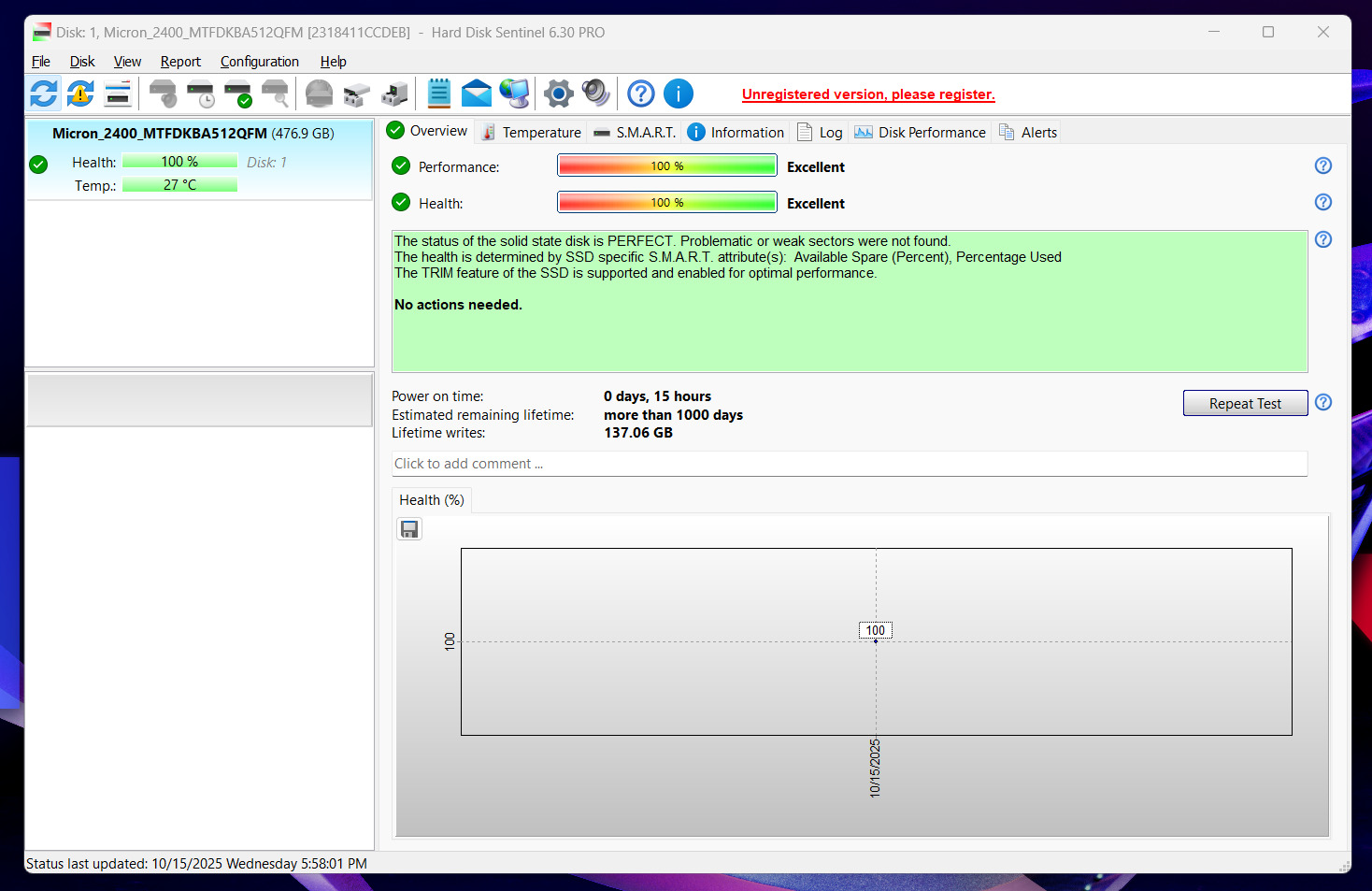Viewport: 1372px width, 891px height.
Task: Open the File menu
Action: [41, 62]
